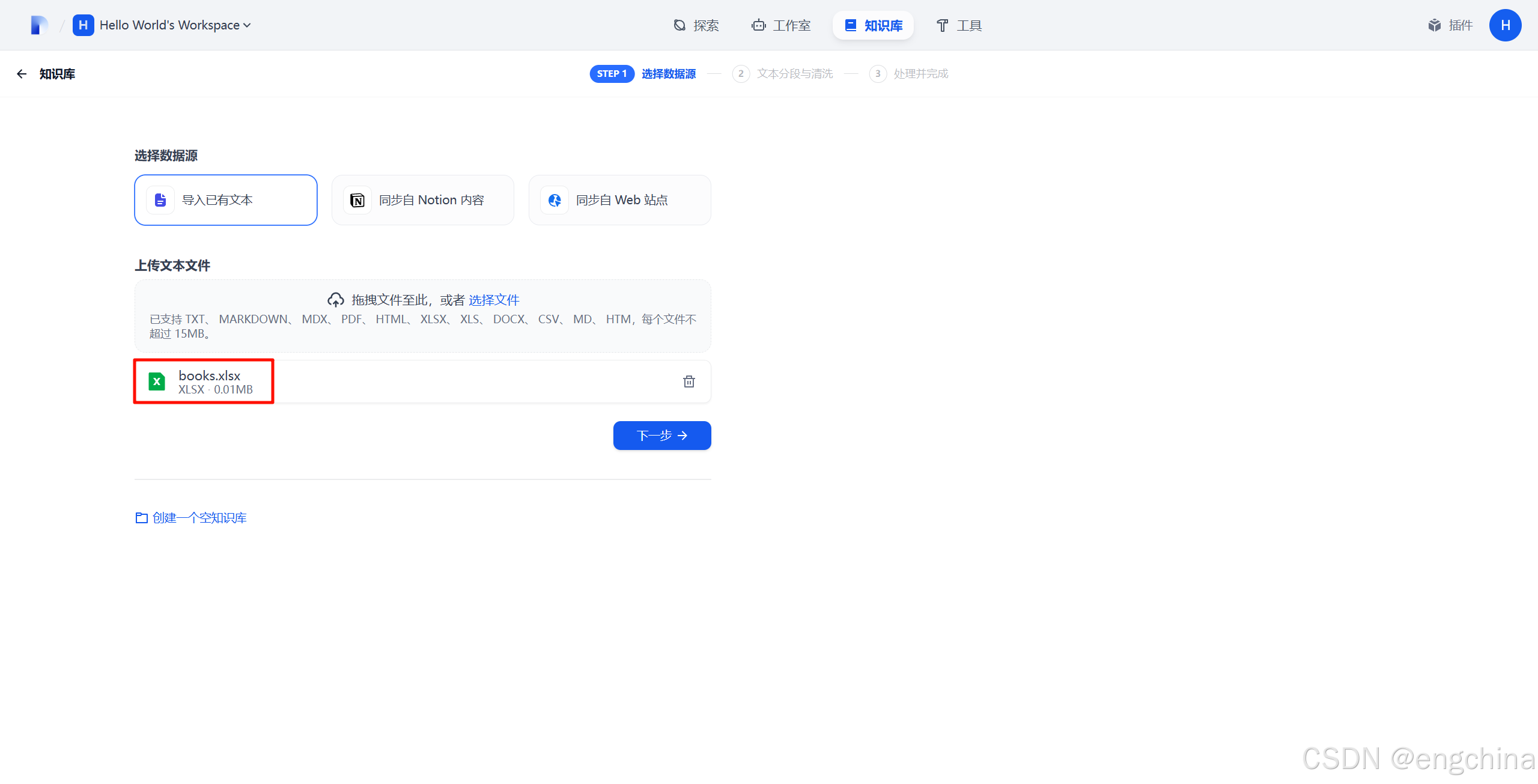Click the cloud upload icon
Screen dimensions: 1538x784
335,300
